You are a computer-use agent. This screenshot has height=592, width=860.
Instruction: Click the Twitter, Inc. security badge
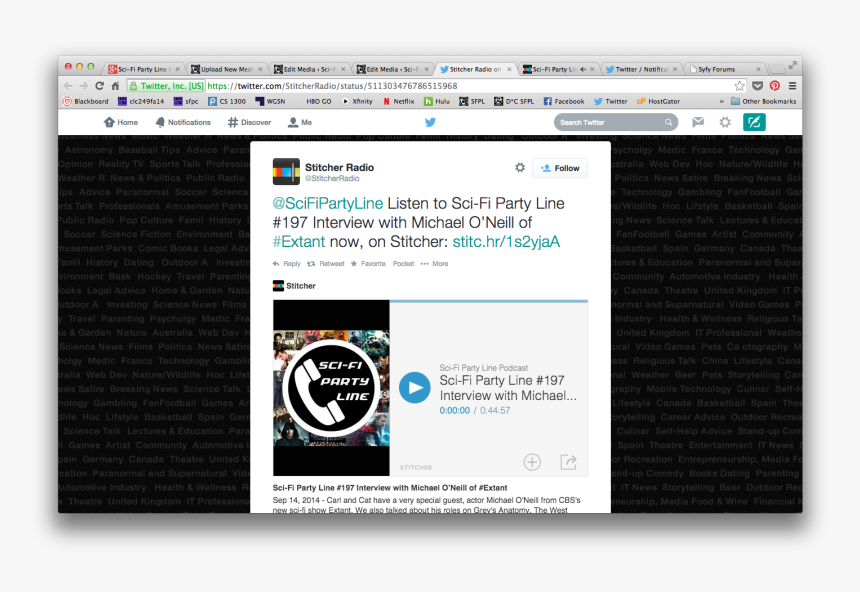point(166,86)
